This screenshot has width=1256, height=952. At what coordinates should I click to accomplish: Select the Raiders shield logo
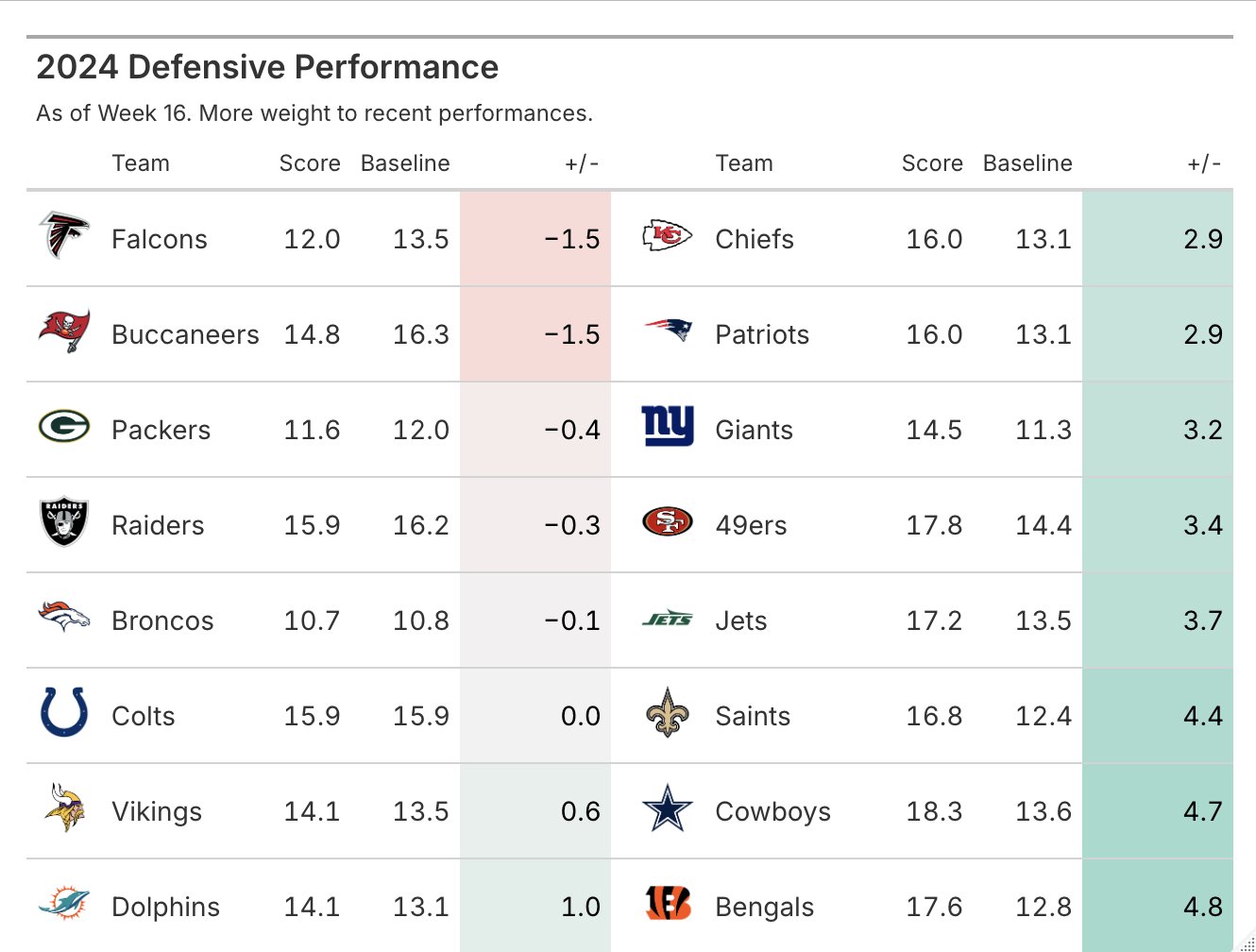pyautogui.click(x=64, y=522)
